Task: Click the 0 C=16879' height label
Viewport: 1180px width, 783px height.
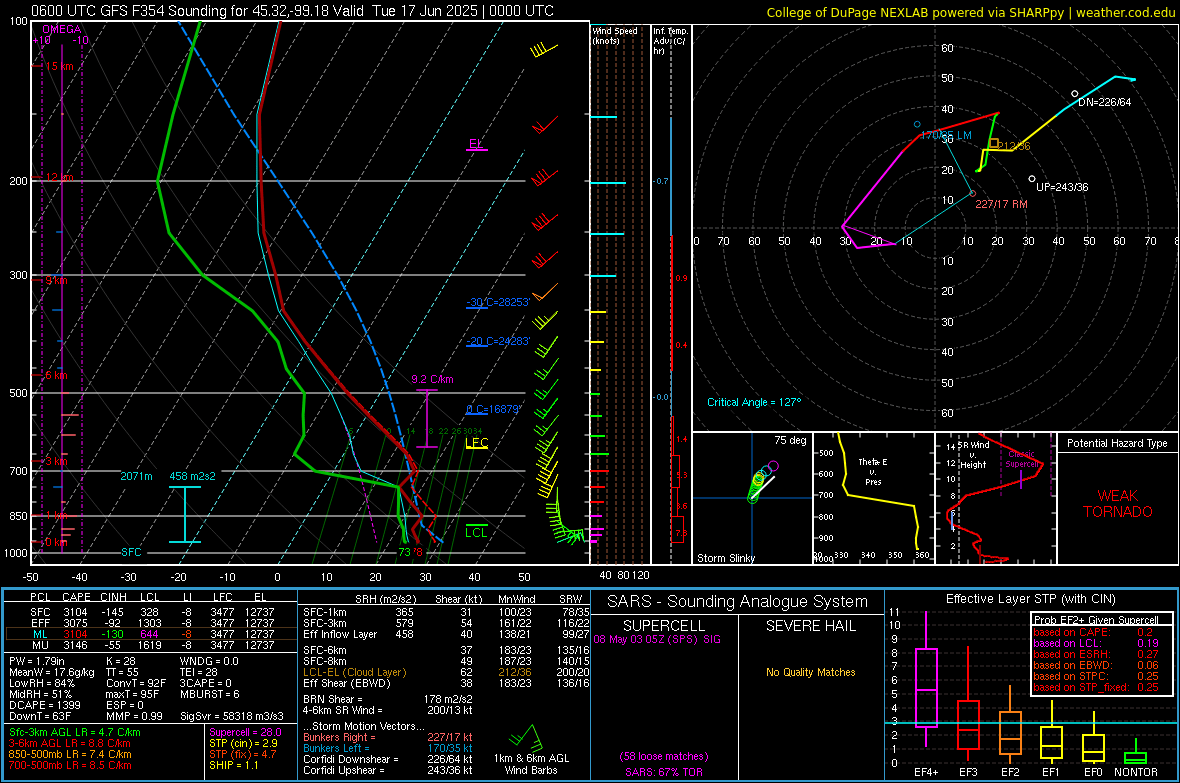Action: click(x=494, y=410)
